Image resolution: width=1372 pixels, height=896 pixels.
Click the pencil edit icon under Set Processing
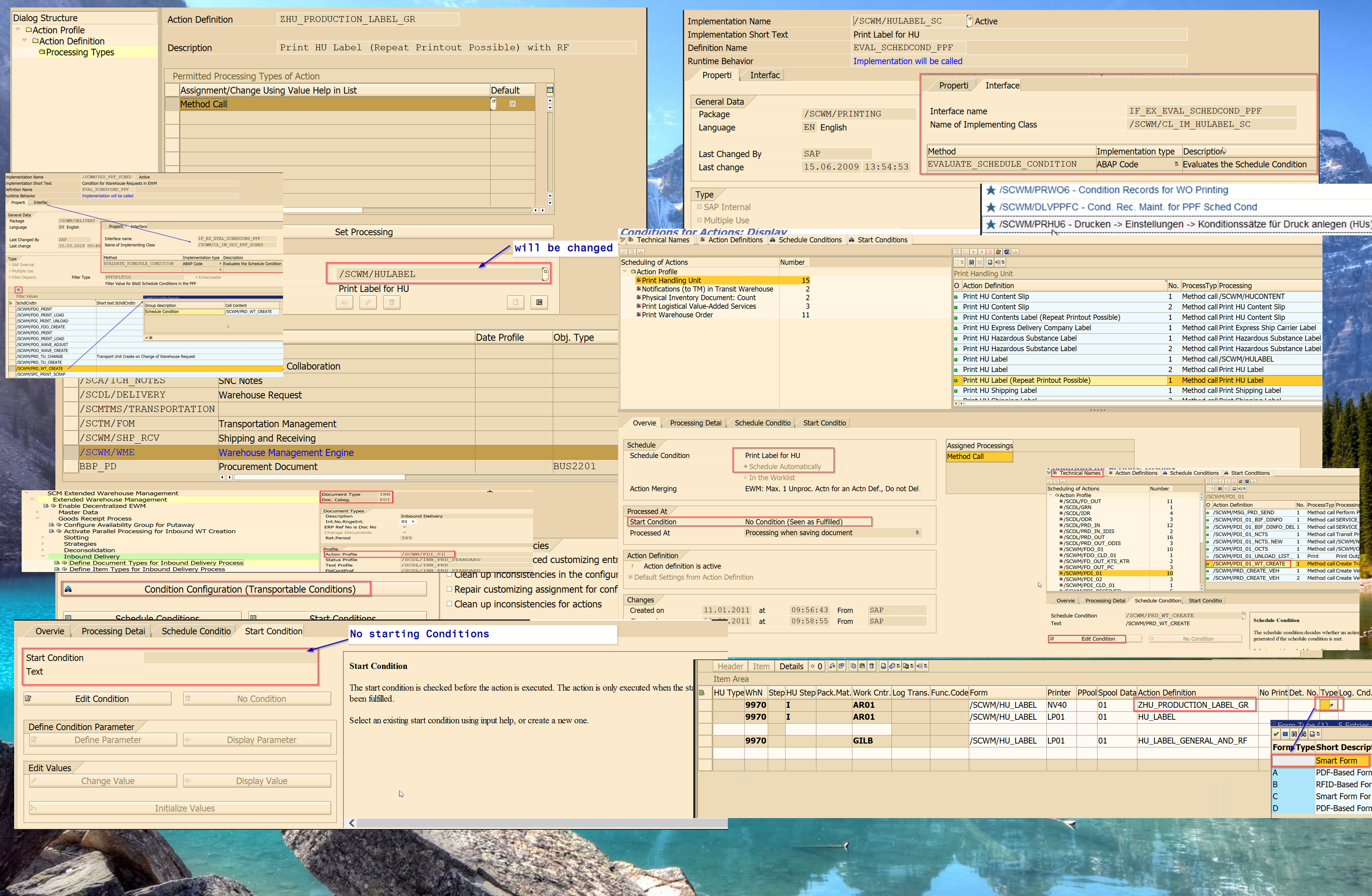point(368,302)
